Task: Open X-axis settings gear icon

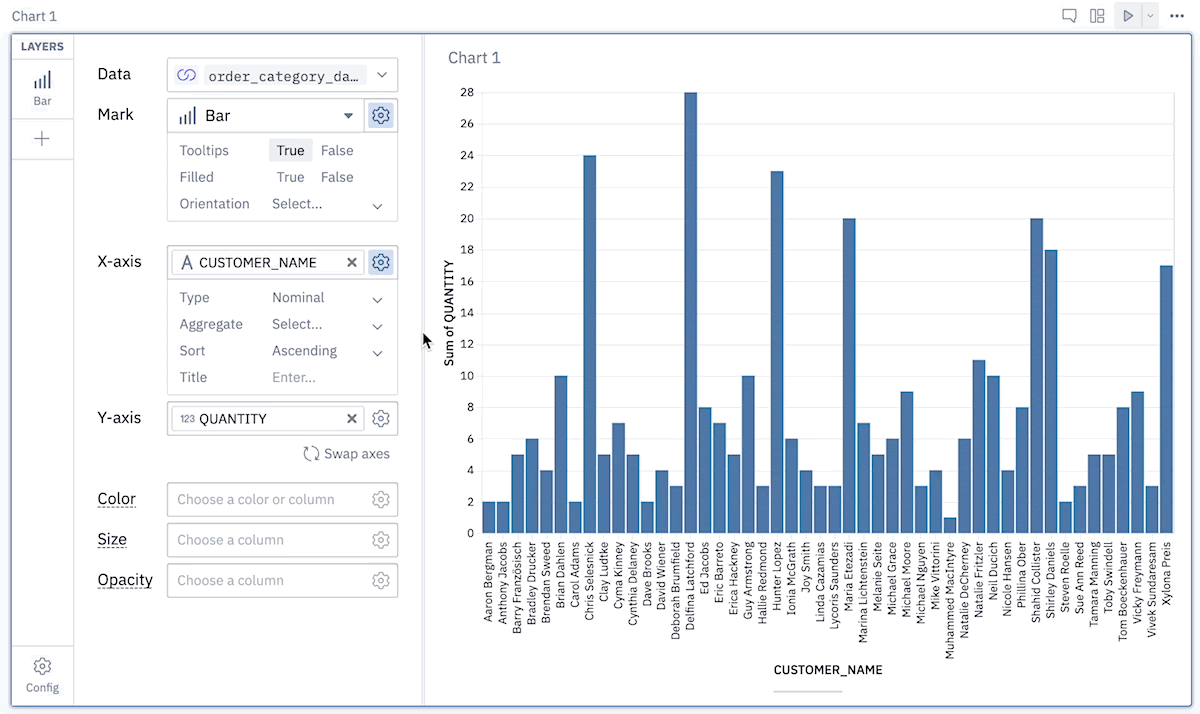Action: pyautogui.click(x=380, y=262)
